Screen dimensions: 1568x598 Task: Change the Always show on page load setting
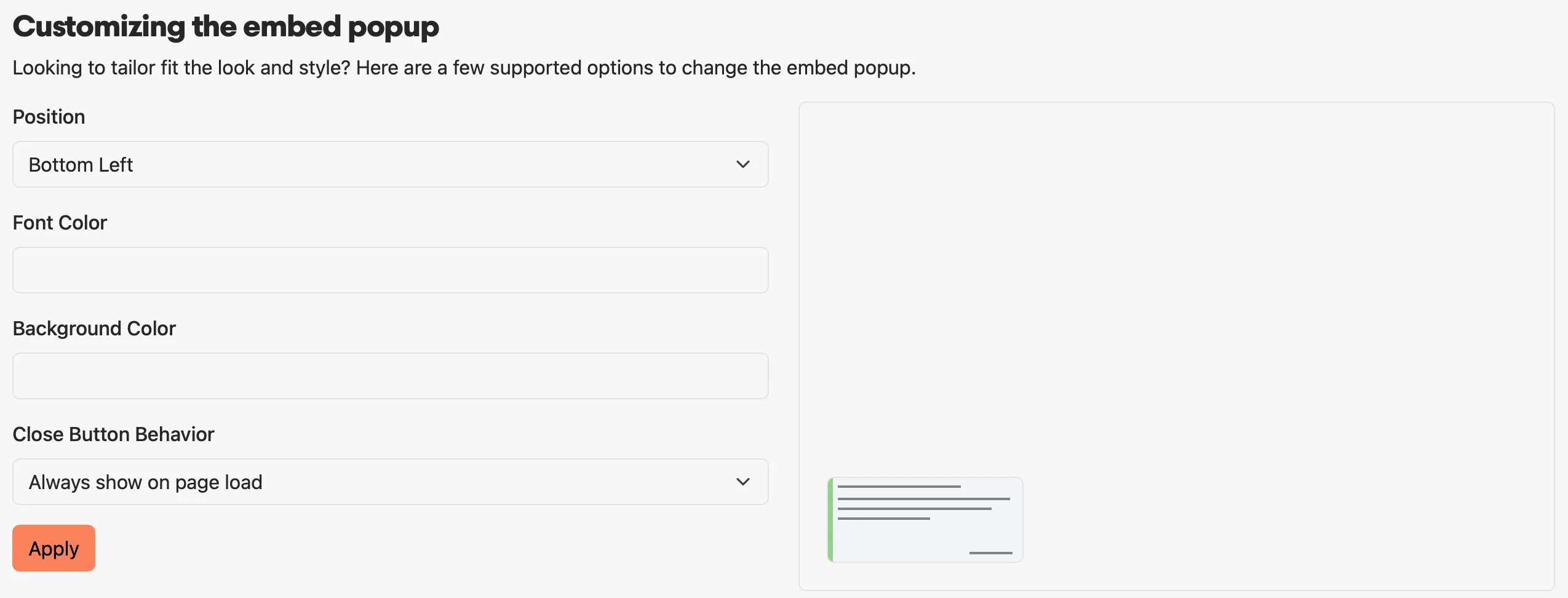[x=390, y=482]
